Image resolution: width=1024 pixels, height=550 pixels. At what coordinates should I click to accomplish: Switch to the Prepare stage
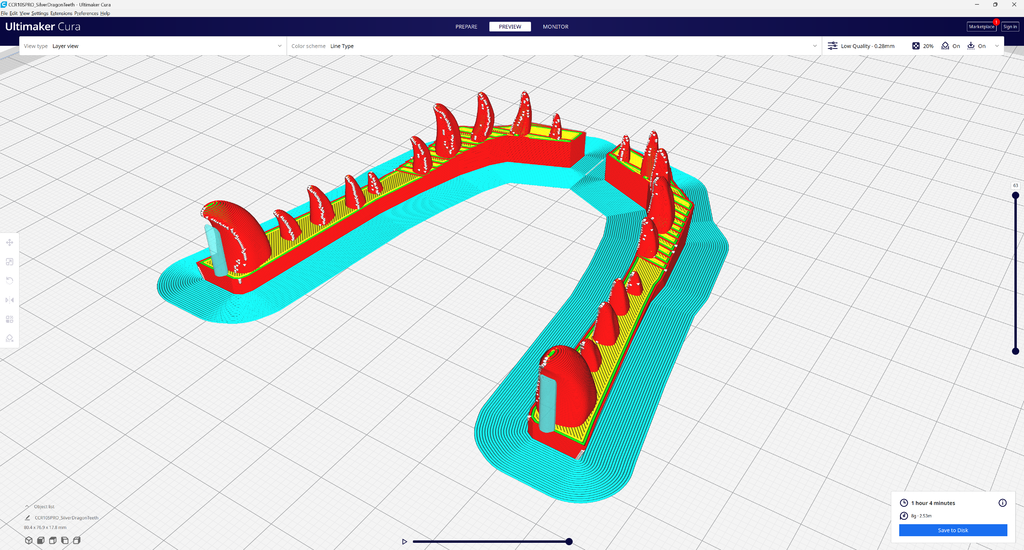click(466, 27)
